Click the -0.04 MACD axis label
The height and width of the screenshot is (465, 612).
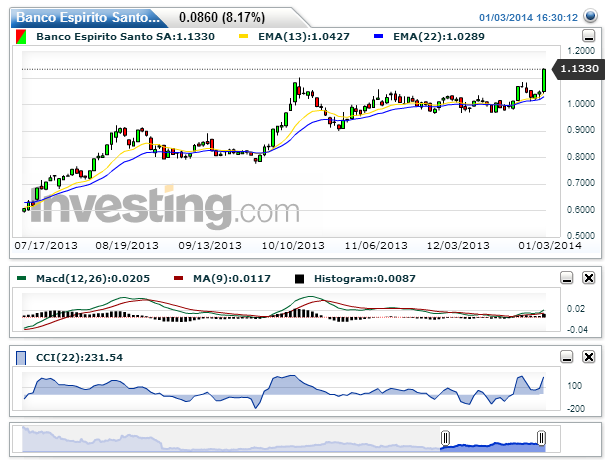pos(577,330)
